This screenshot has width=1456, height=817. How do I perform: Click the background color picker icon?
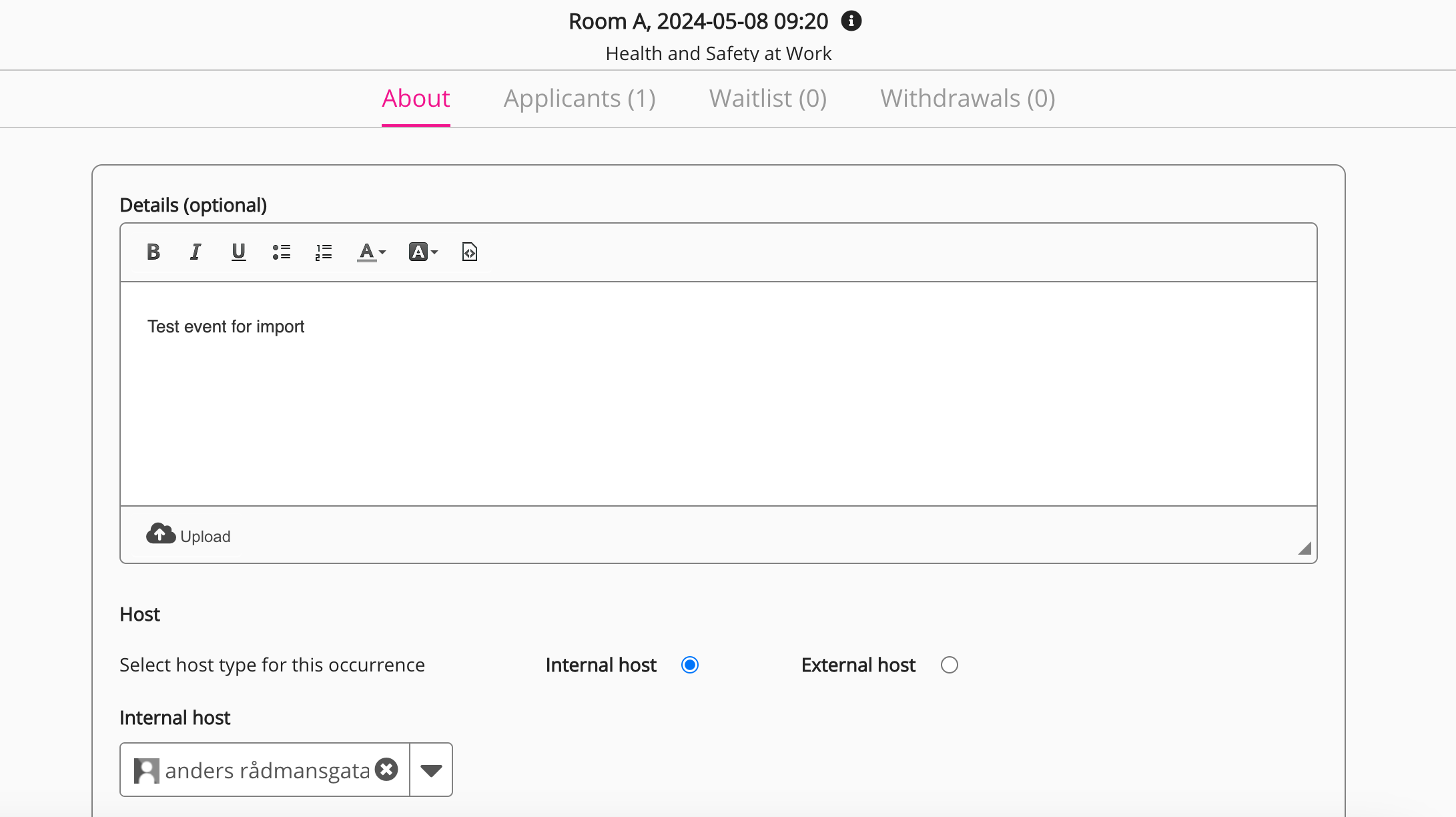[423, 252]
